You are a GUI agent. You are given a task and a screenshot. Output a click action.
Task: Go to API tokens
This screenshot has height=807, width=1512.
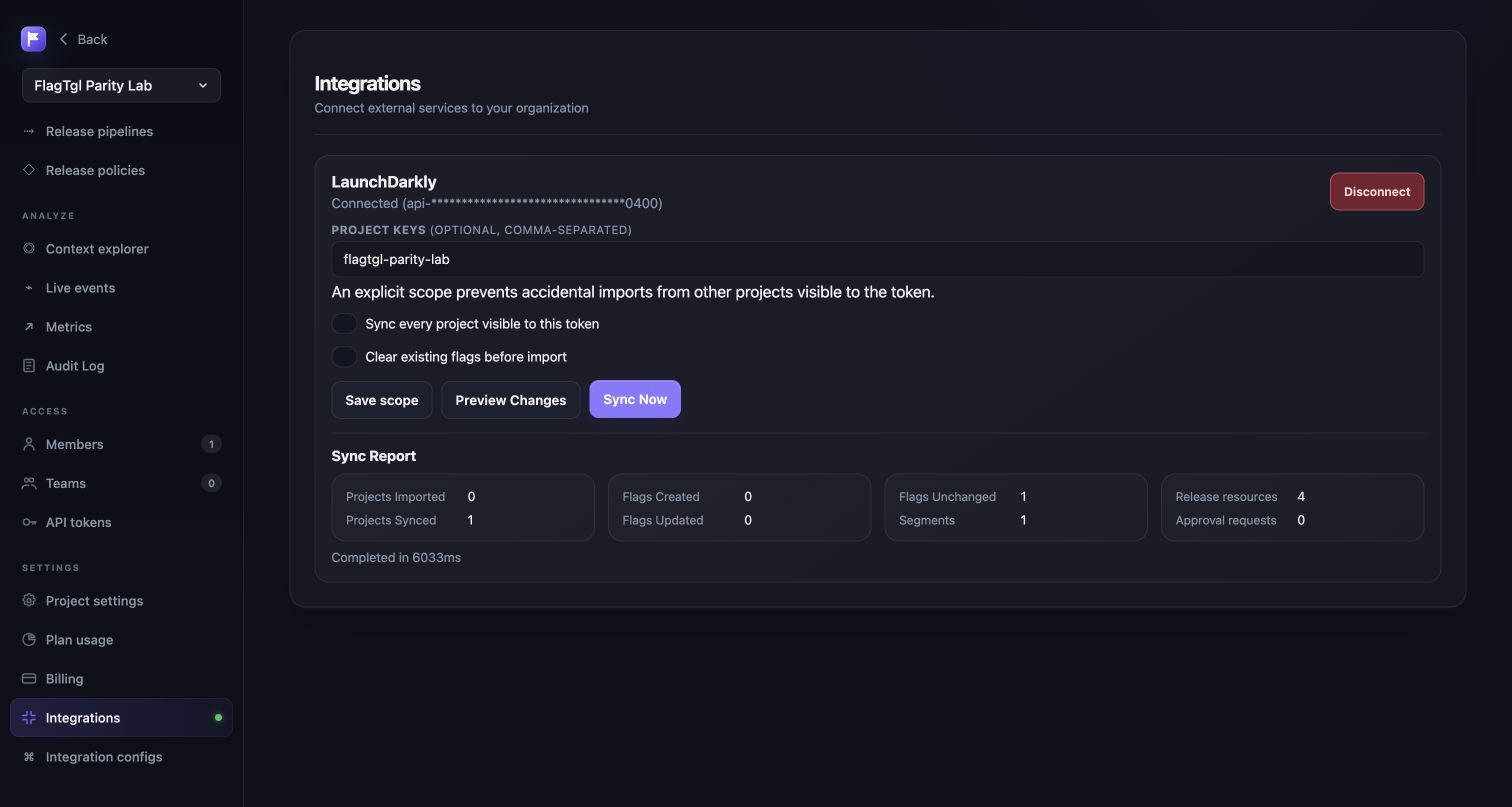click(x=121, y=522)
